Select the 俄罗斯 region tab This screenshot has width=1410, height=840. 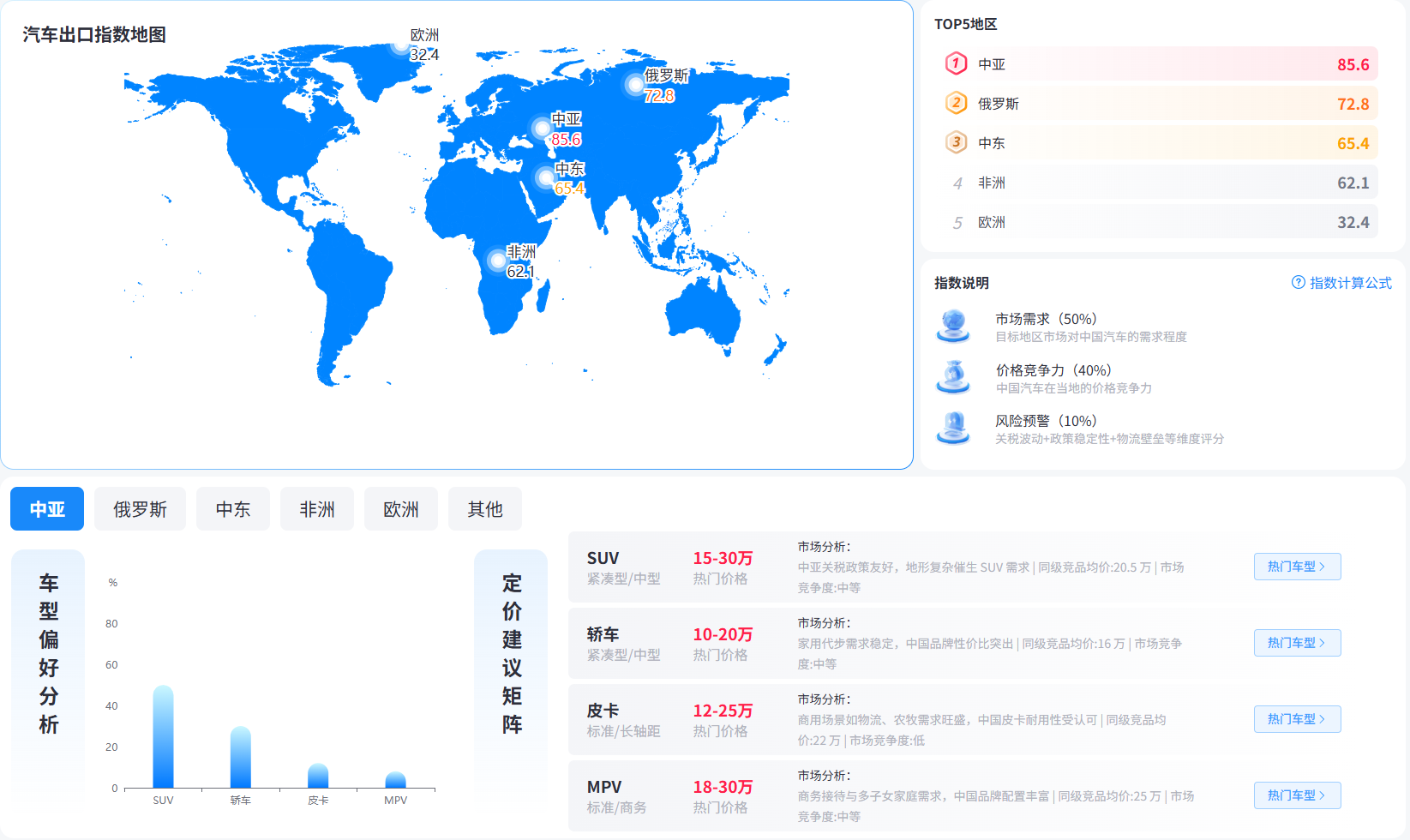pyautogui.click(x=140, y=509)
